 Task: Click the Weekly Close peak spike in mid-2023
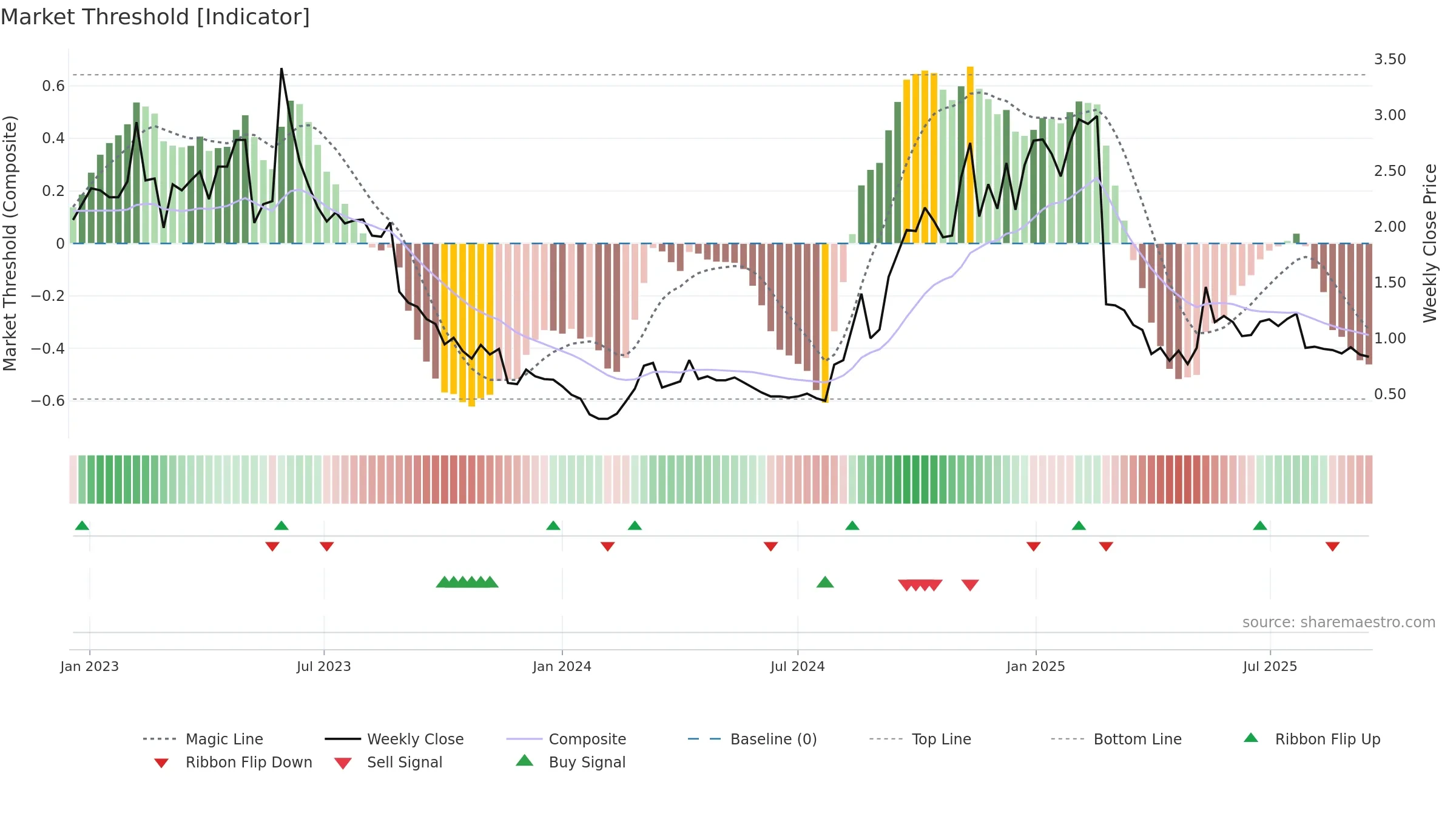point(281,69)
